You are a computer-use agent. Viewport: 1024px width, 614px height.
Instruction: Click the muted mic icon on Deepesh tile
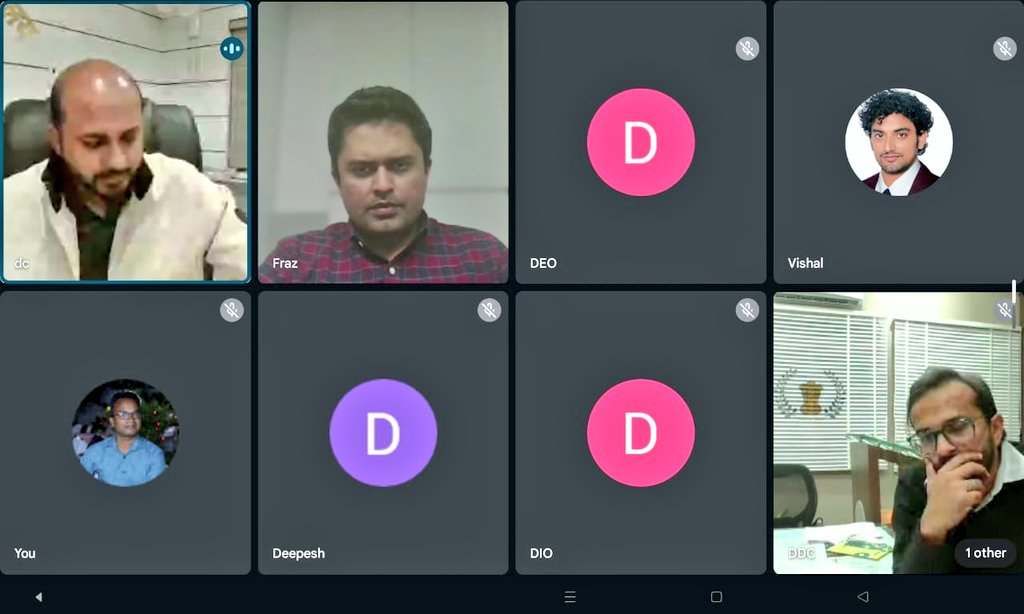click(489, 310)
